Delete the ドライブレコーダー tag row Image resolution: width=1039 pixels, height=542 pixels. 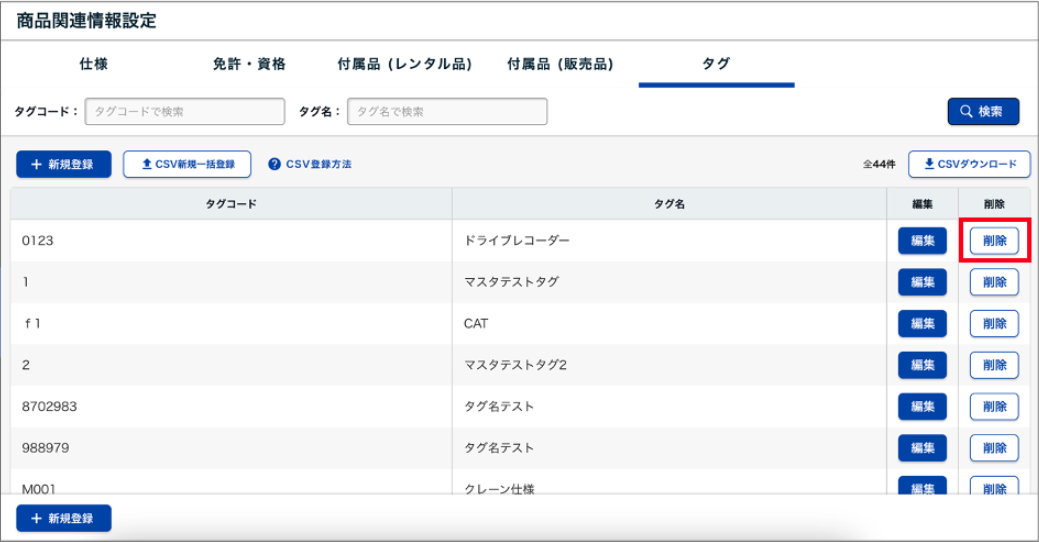[994, 241]
